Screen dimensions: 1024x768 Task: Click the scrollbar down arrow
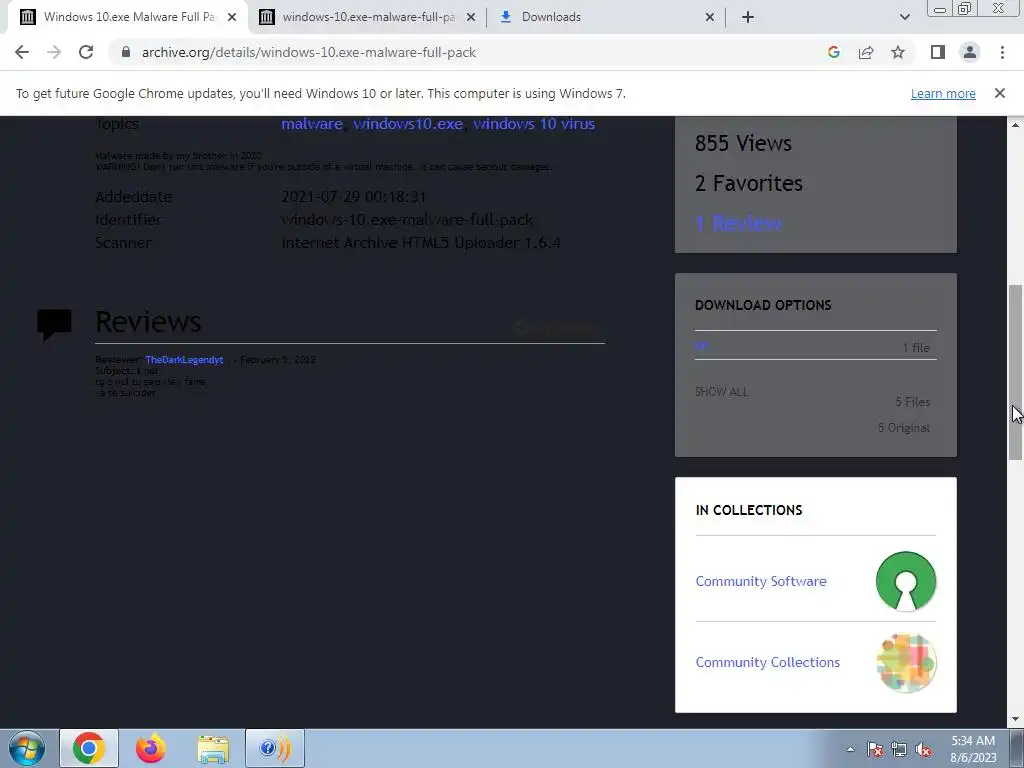1015,720
